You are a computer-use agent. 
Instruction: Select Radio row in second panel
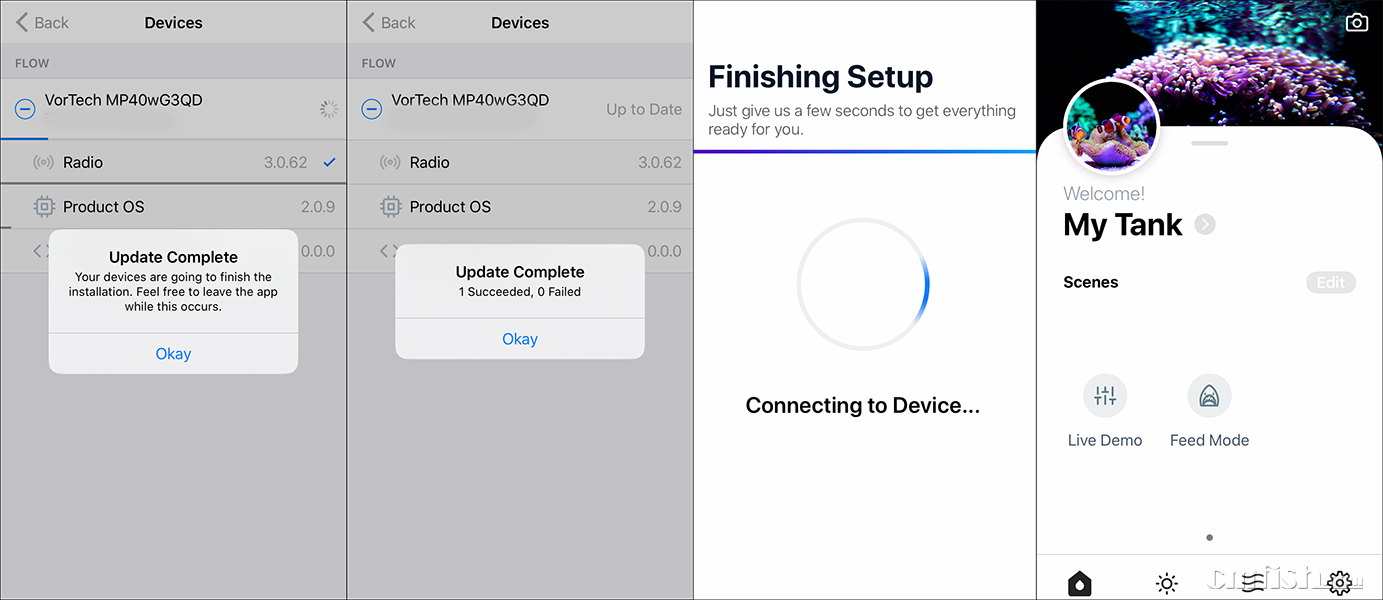pos(520,162)
